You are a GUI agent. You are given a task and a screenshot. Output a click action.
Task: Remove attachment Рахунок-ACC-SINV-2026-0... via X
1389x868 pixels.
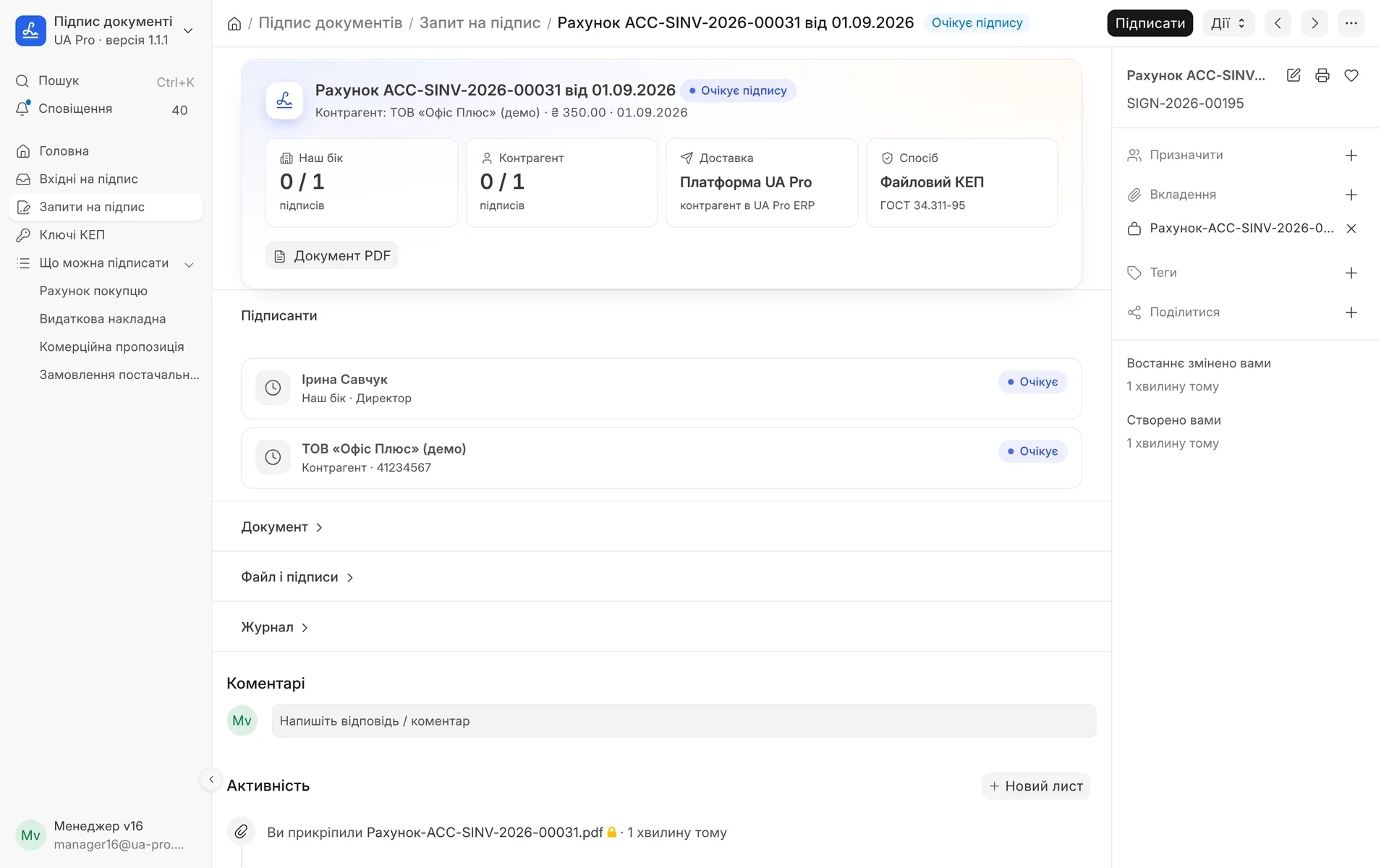[x=1351, y=229]
